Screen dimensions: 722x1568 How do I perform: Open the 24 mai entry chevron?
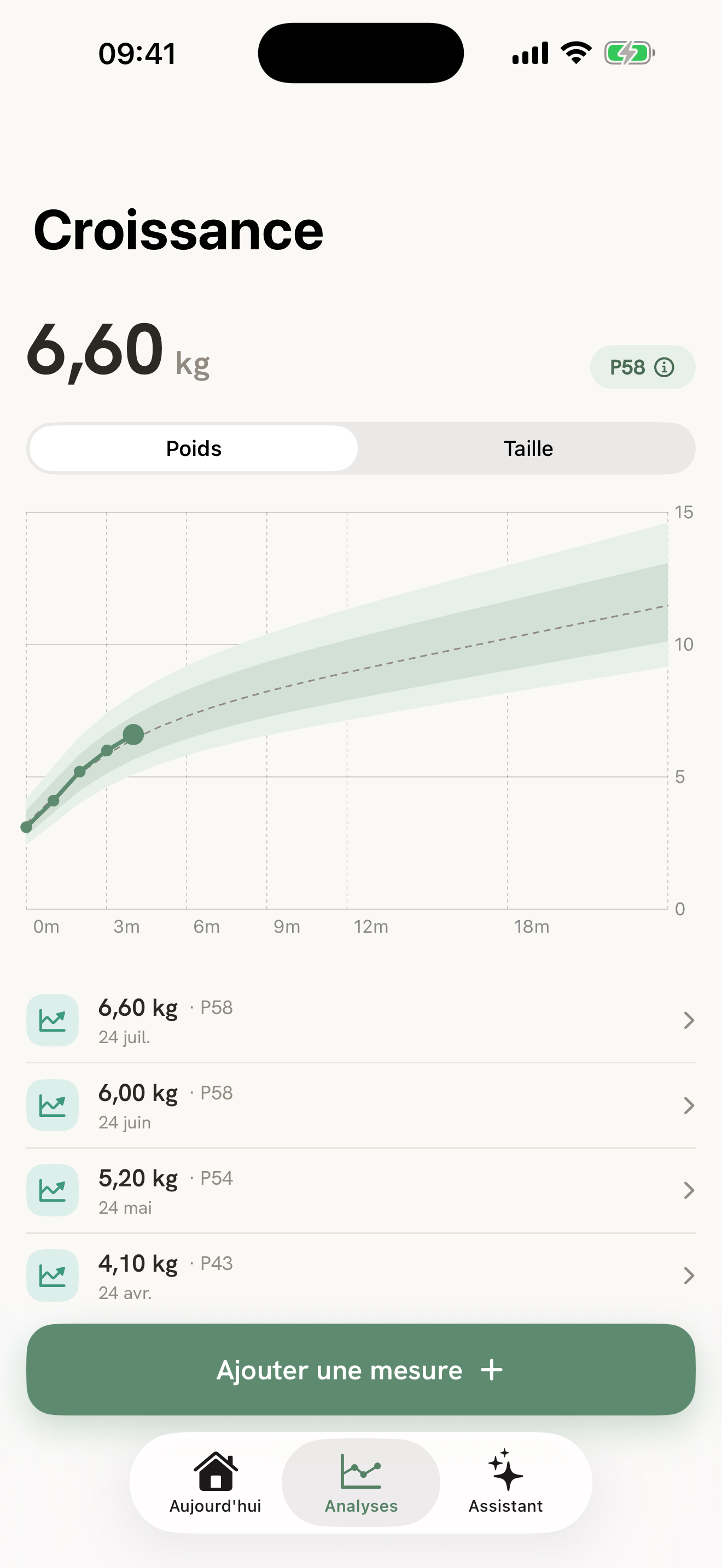pyautogui.click(x=689, y=1191)
